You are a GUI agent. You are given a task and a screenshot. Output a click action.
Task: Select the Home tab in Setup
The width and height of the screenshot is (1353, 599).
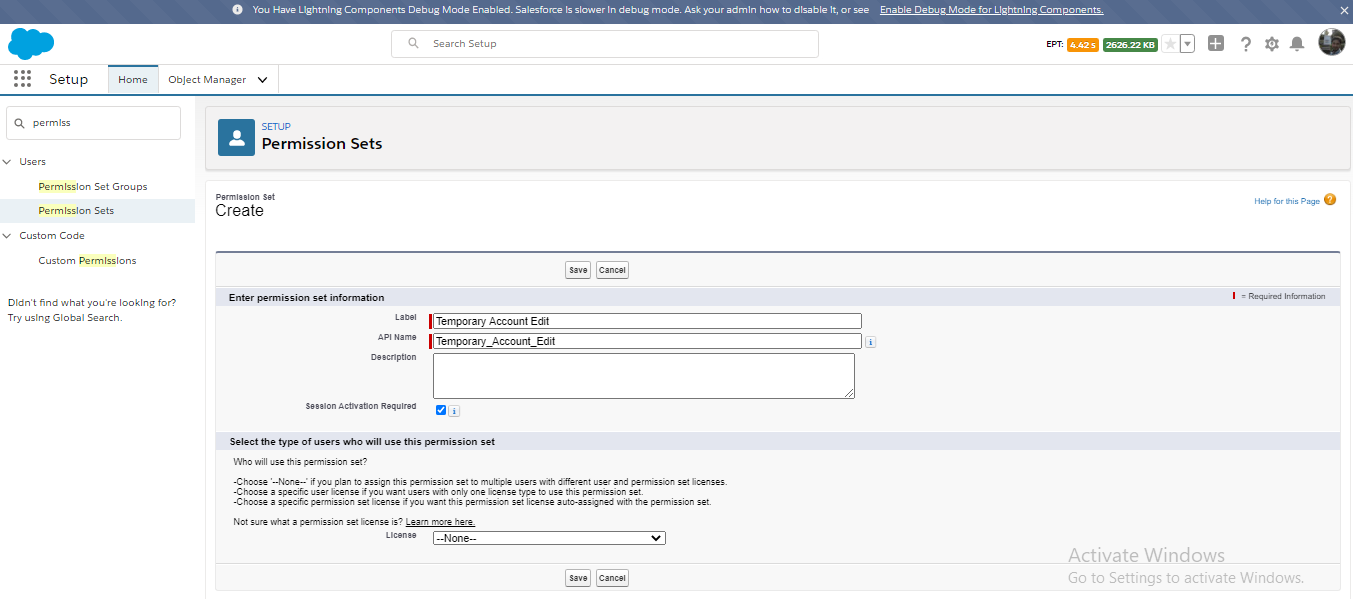(132, 79)
